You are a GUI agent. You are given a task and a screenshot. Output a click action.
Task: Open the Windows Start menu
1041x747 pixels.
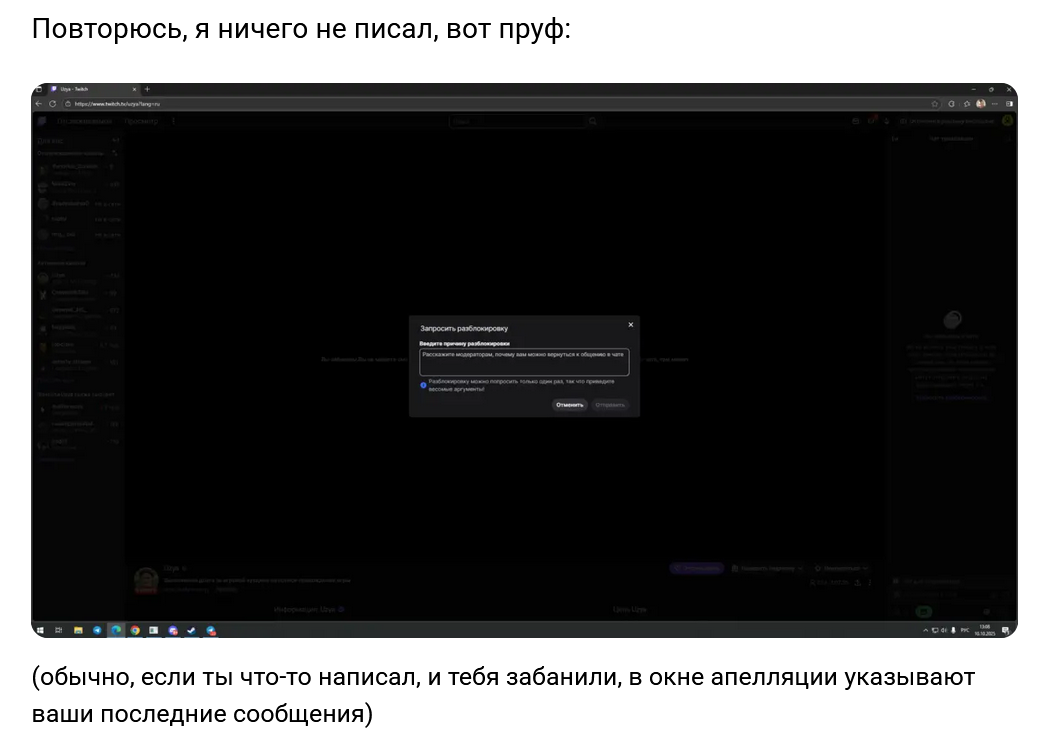40,630
